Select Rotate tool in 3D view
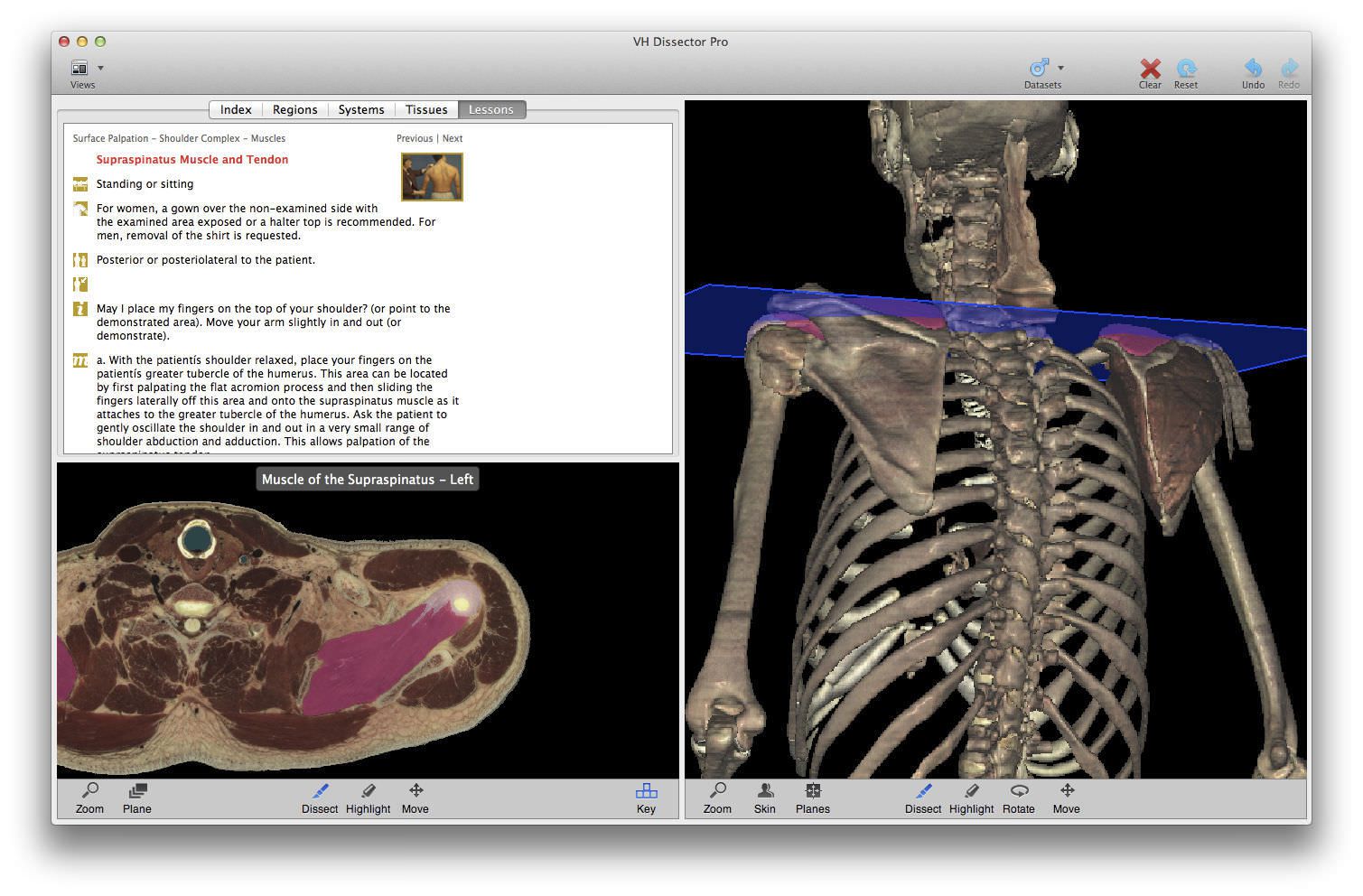Viewport: 1363px width, 896px height. click(1018, 792)
